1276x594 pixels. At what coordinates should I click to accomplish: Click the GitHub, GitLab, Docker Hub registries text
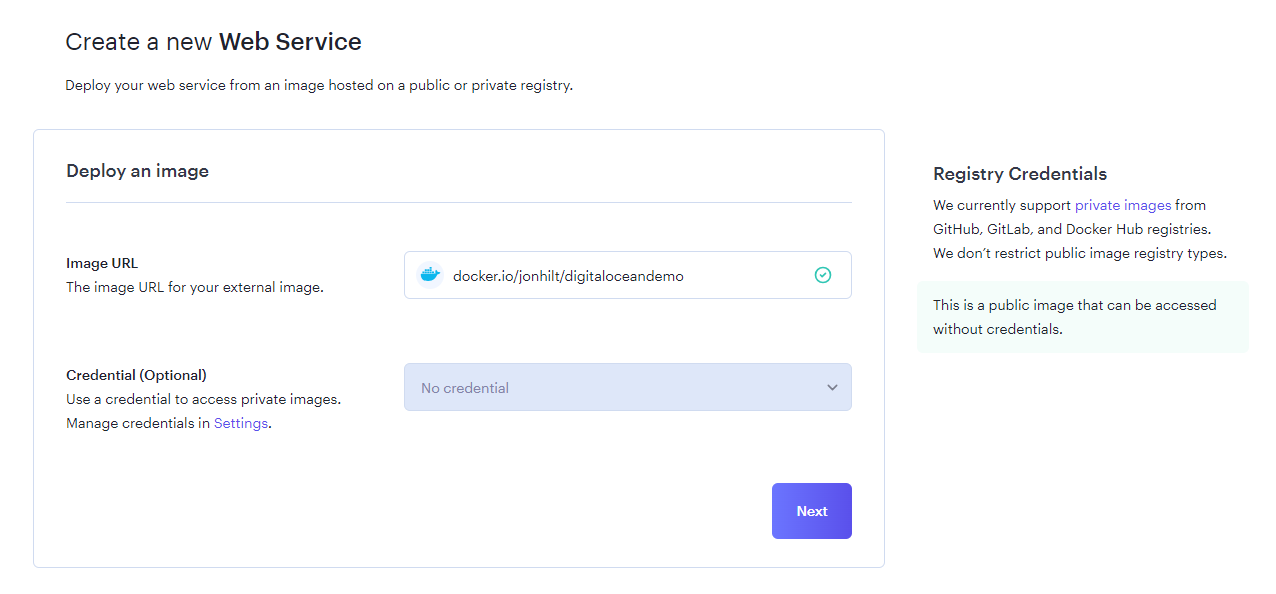tap(1072, 229)
